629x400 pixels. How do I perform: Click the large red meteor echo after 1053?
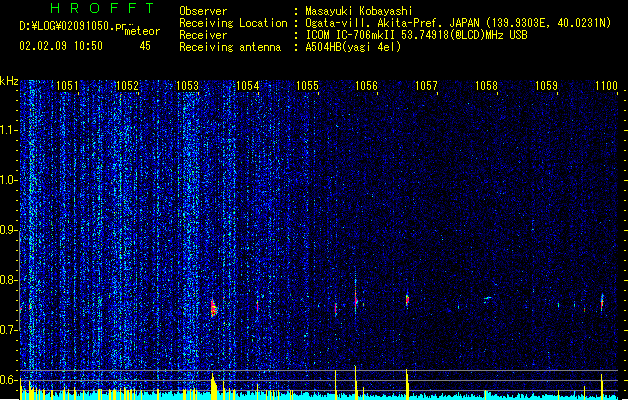click(213, 308)
